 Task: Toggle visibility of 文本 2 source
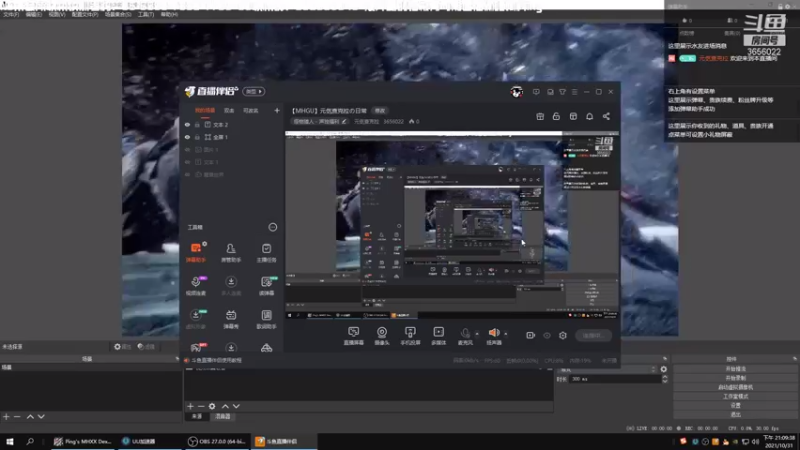point(187,124)
